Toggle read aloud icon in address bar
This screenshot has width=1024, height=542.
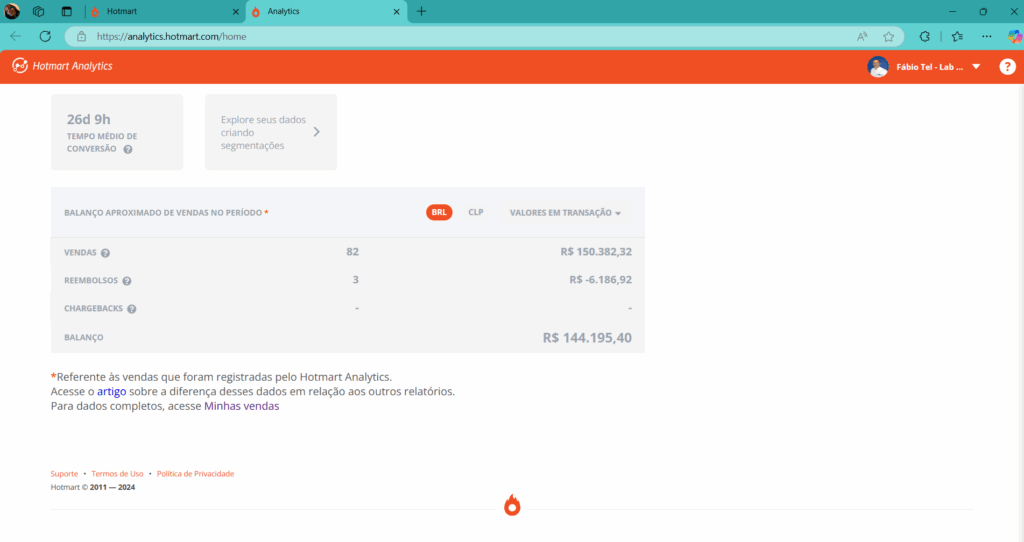pos(862,37)
